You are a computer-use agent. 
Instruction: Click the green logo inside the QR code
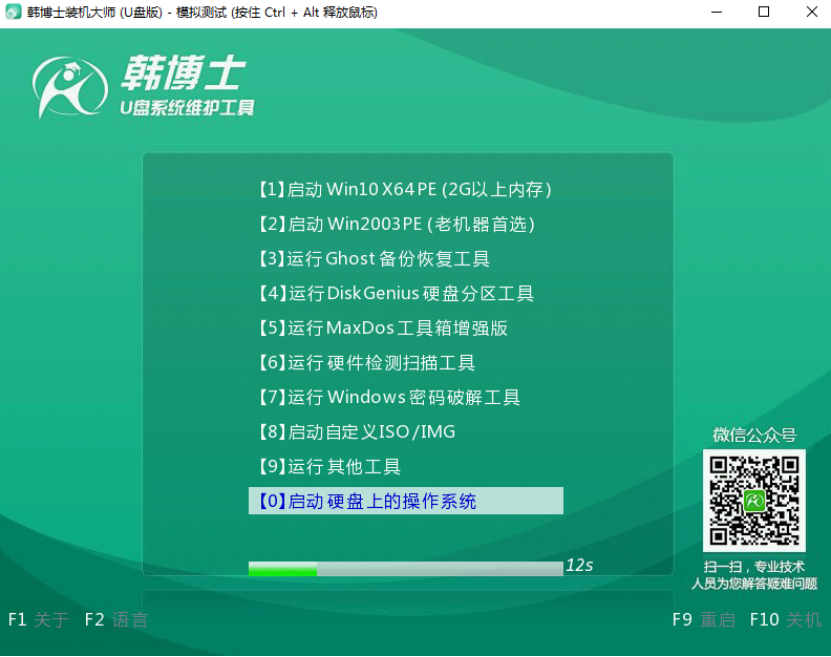click(x=754, y=500)
